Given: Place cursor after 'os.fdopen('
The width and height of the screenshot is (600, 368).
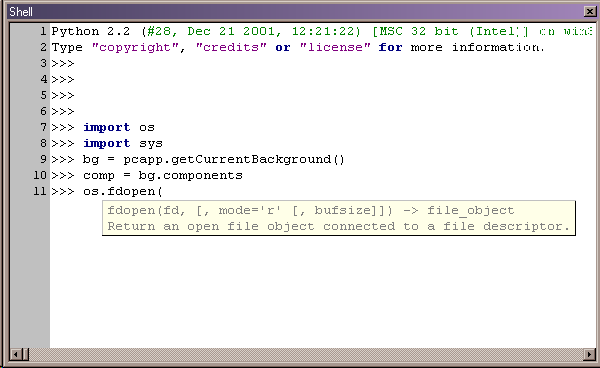Looking at the screenshot, I should click(x=163, y=192).
